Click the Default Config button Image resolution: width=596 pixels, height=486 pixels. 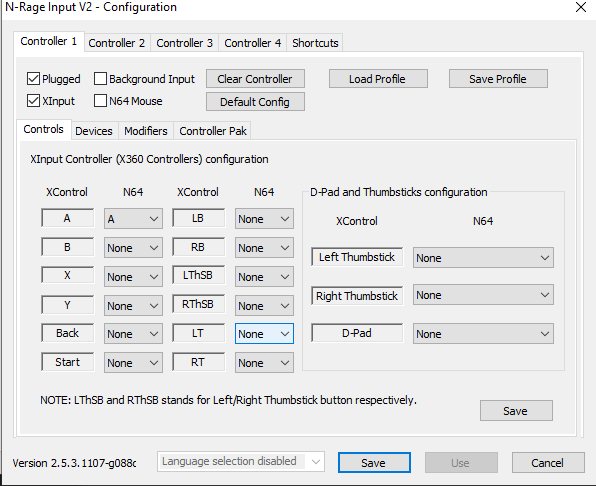coord(255,101)
